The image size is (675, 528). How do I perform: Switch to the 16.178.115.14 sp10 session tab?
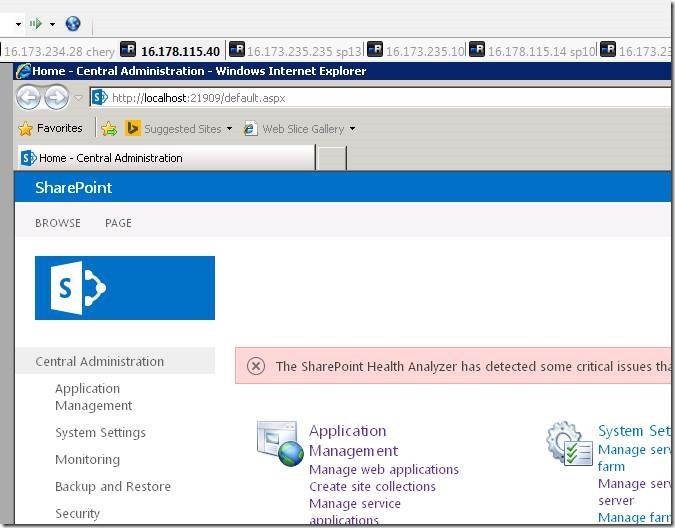[532, 51]
